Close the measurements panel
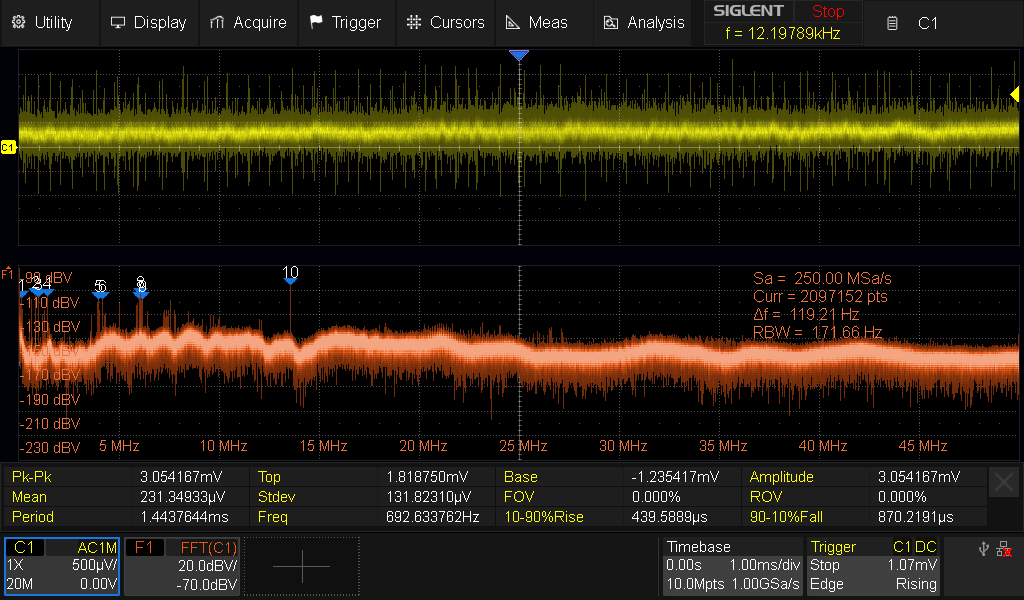 click(x=1003, y=483)
